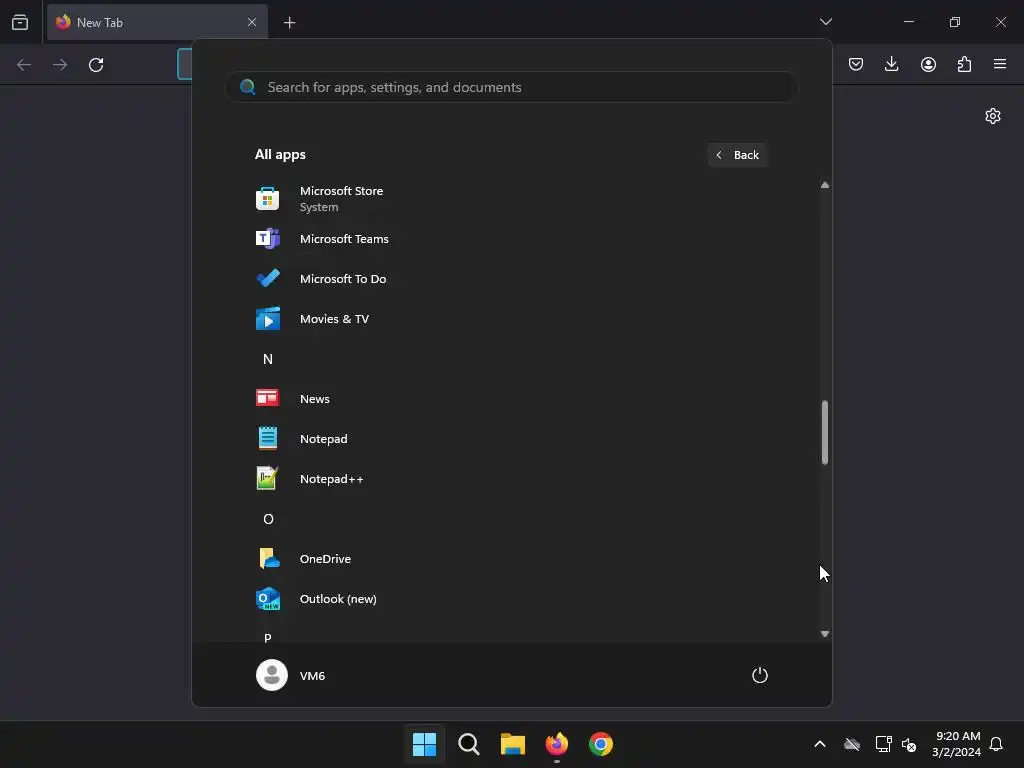
Task: Open the clock showing 9:20 AM
Action: 957,744
